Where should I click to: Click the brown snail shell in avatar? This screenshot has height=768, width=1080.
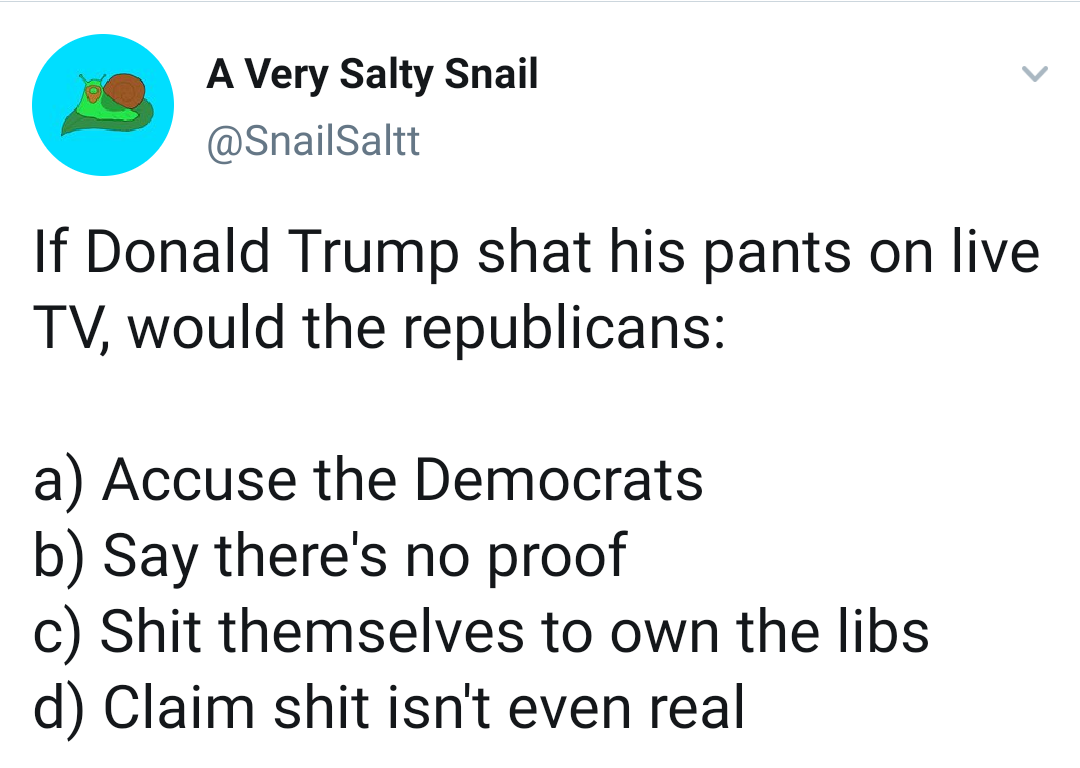tap(125, 90)
